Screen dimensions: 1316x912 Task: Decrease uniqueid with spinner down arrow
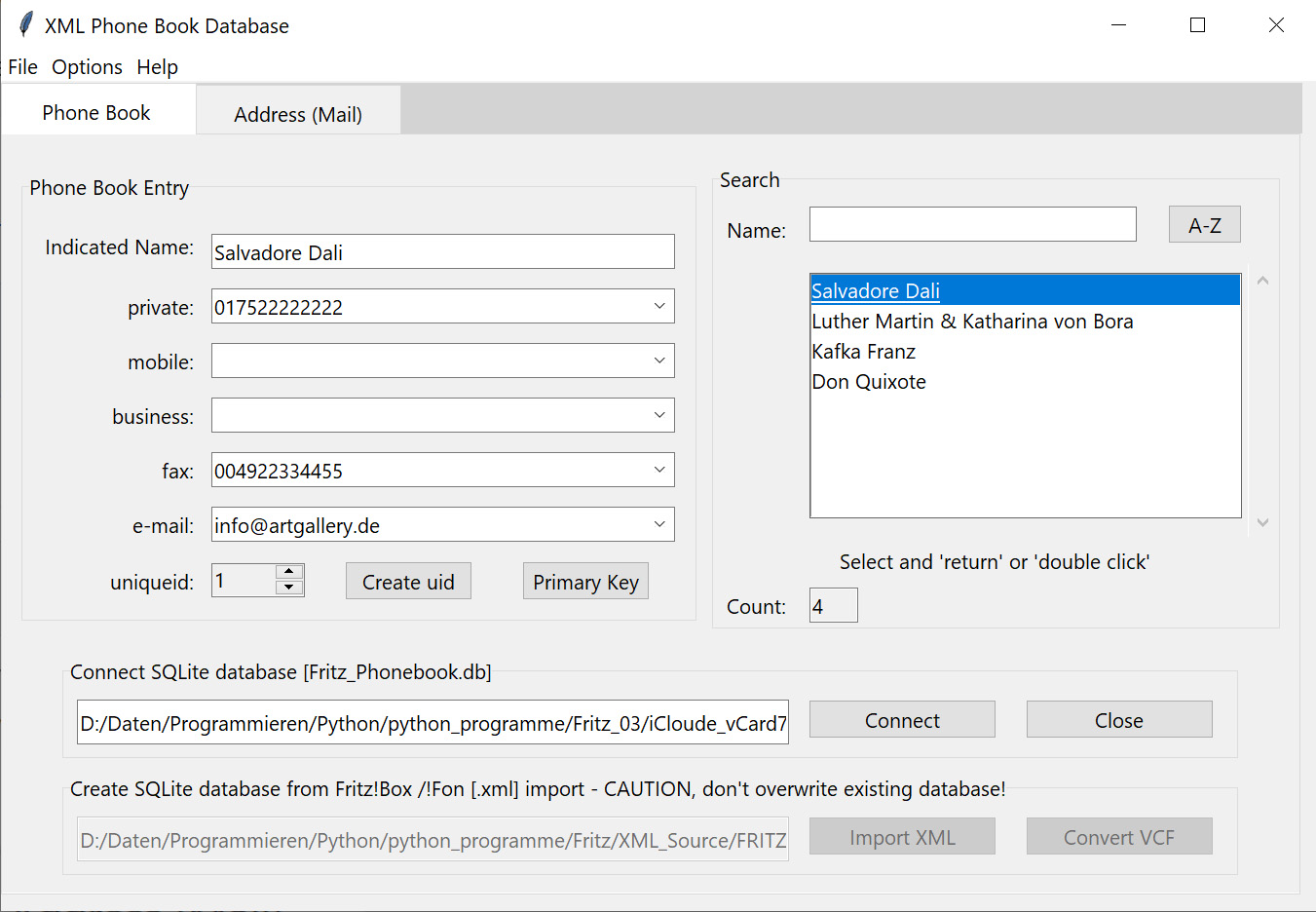coord(289,588)
